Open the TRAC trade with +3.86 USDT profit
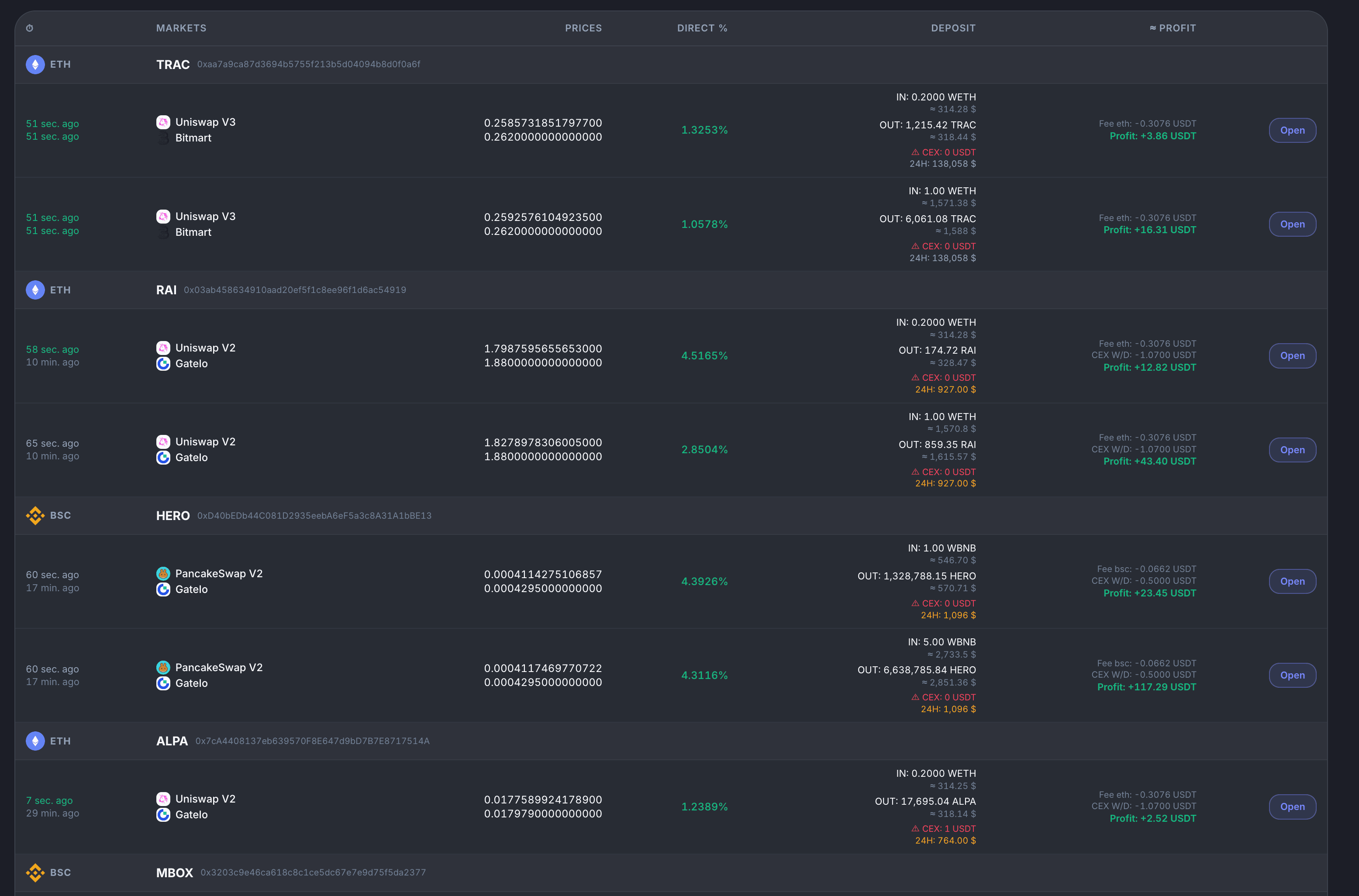Image resolution: width=1359 pixels, height=896 pixels. (x=1292, y=130)
